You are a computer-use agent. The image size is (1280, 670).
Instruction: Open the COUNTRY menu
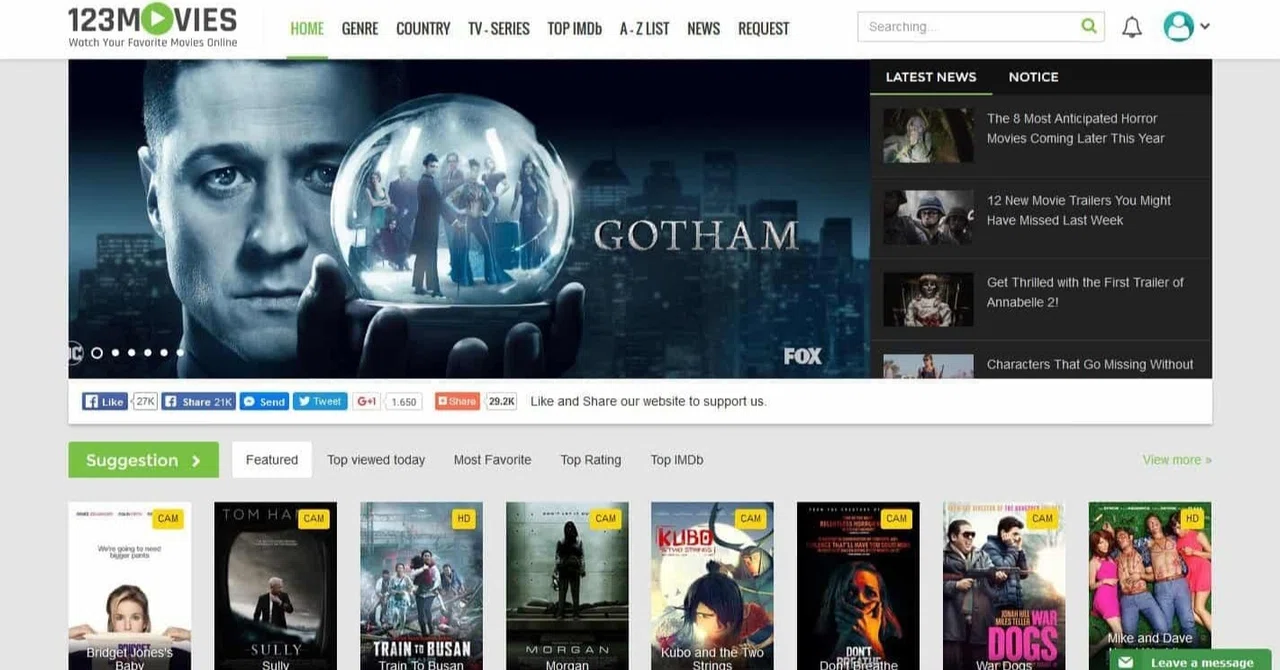[423, 28]
